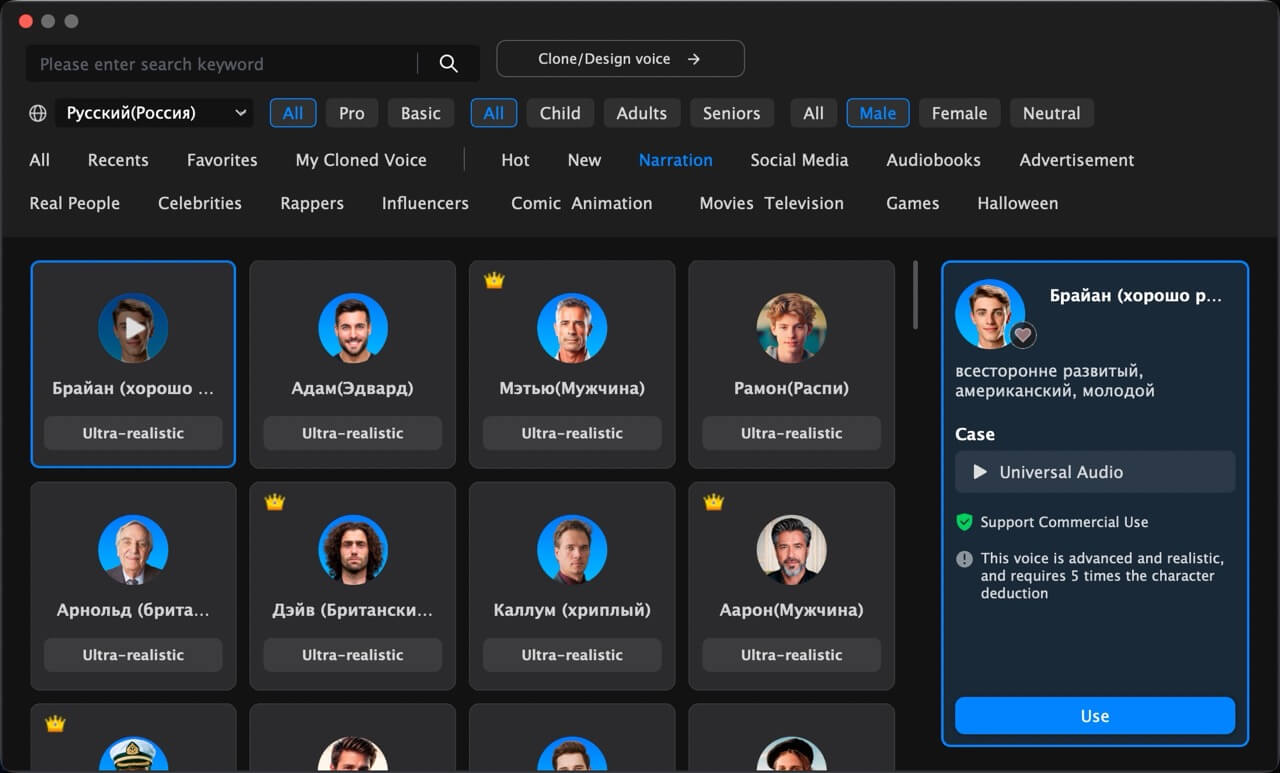The height and width of the screenshot is (773, 1280).
Task: Play the Universal Audio sample
Action: pyautogui.click(x=981, y=472)
